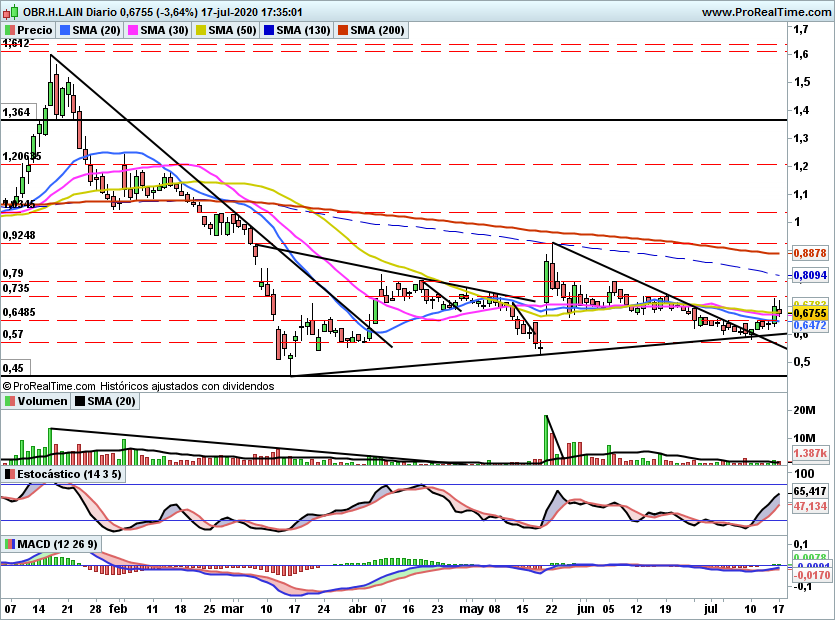
Task: Click the 0,45 support level label
Action: (13, 368)
